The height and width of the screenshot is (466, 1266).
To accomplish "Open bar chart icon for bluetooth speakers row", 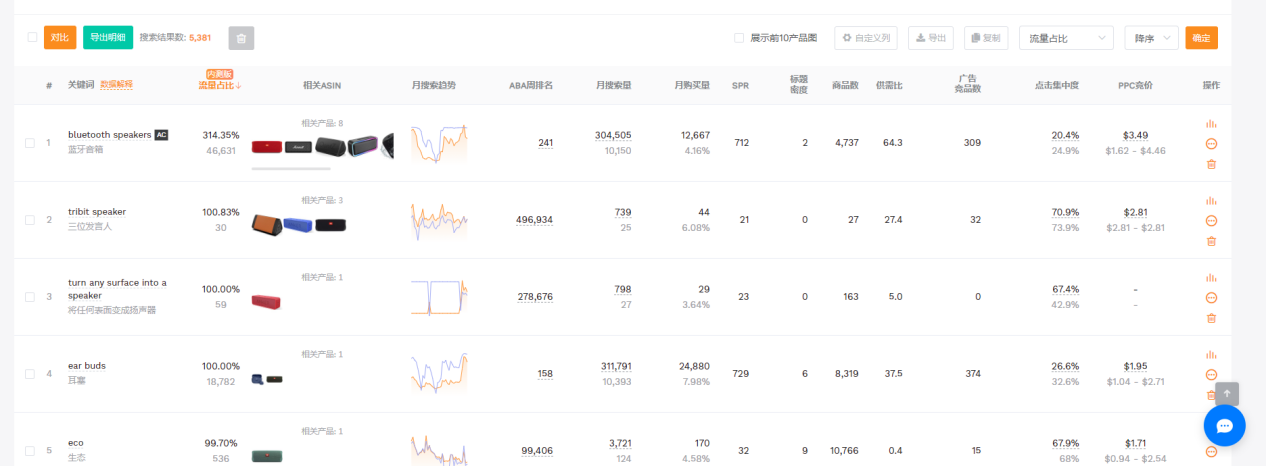I will click(x=1211, y=124).
